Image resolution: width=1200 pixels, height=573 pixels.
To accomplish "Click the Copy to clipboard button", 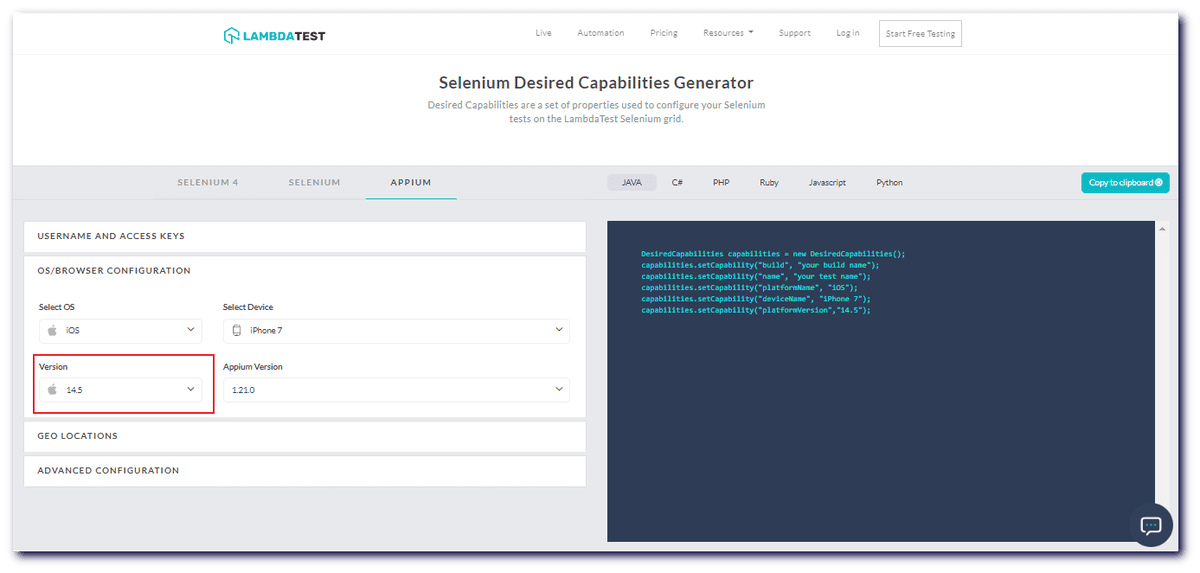I will [x=1124, y=183].
